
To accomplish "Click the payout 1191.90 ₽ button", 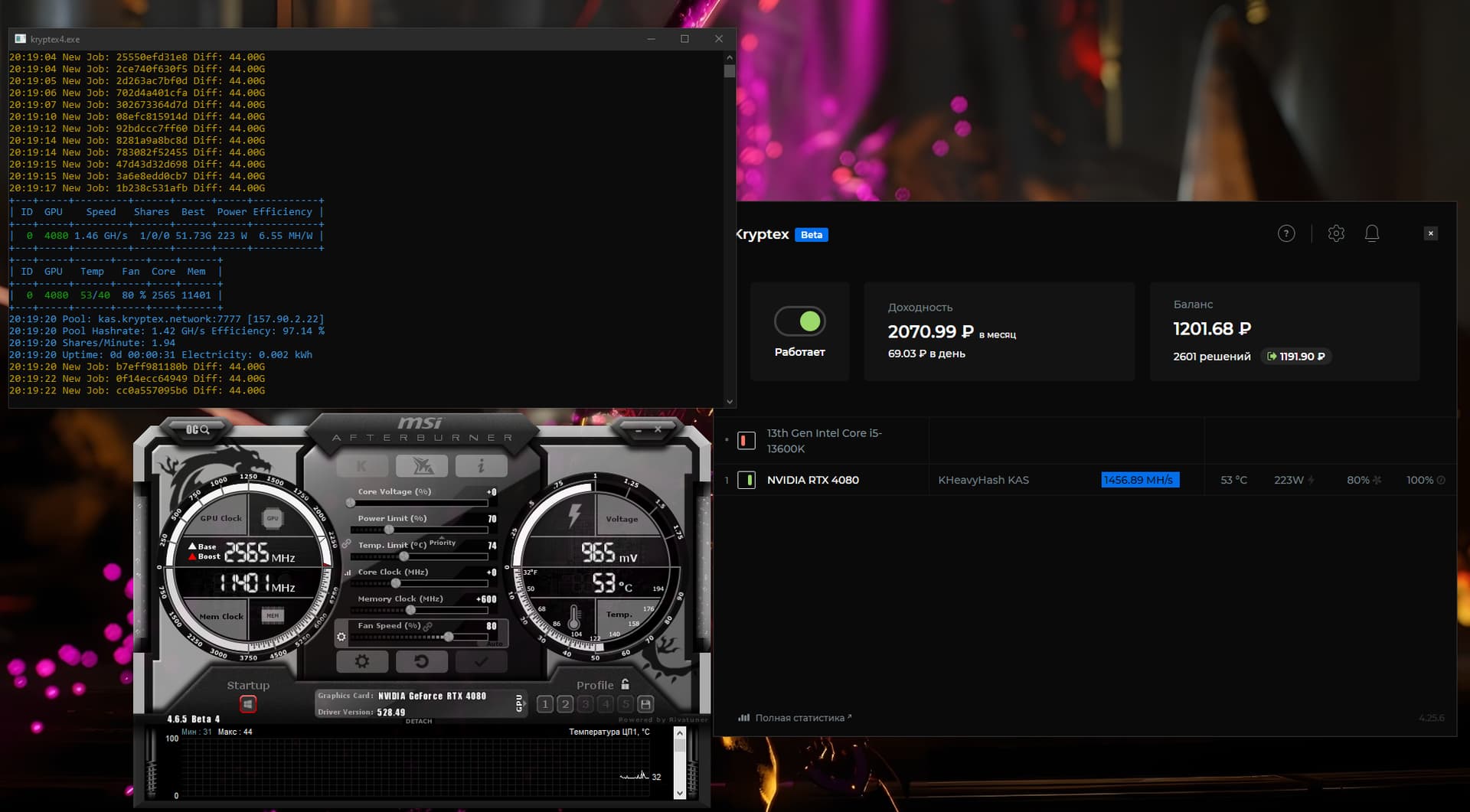I will click(x=1296, y=356).
